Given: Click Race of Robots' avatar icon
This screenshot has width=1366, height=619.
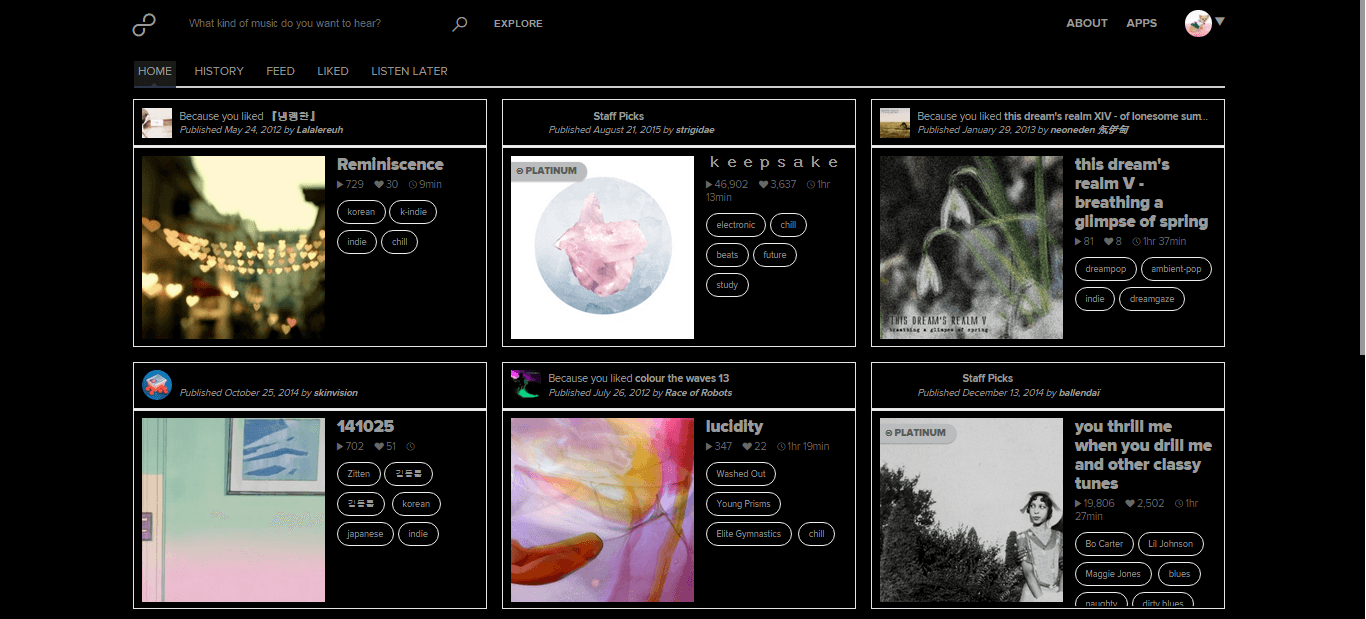Looking at the screenshot, I should click(x=525, y=384).
